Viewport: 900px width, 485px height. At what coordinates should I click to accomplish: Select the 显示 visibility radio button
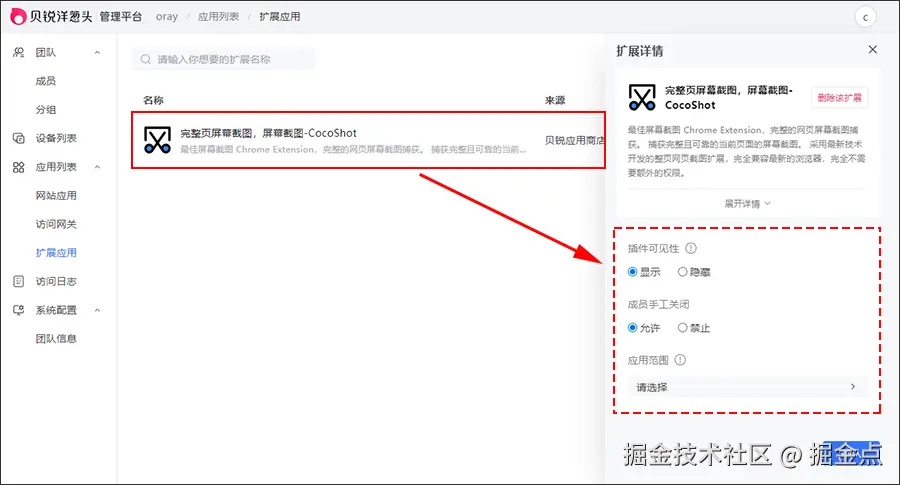[x=633, y=271]
